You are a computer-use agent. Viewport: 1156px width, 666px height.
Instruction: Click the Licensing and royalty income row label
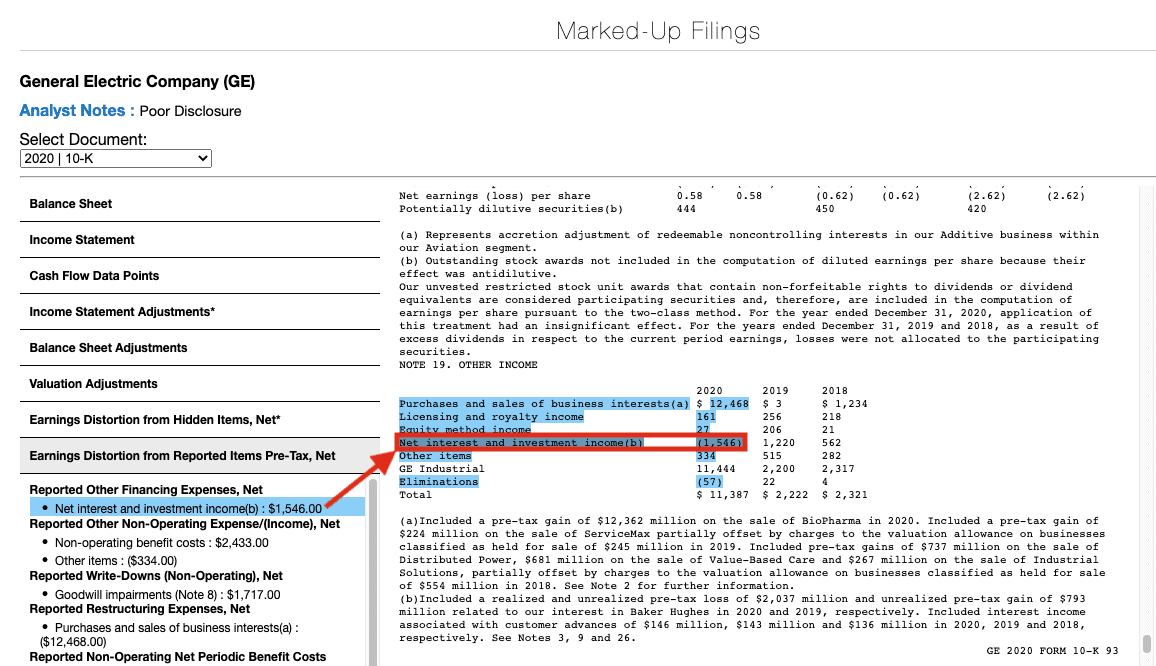491,417
